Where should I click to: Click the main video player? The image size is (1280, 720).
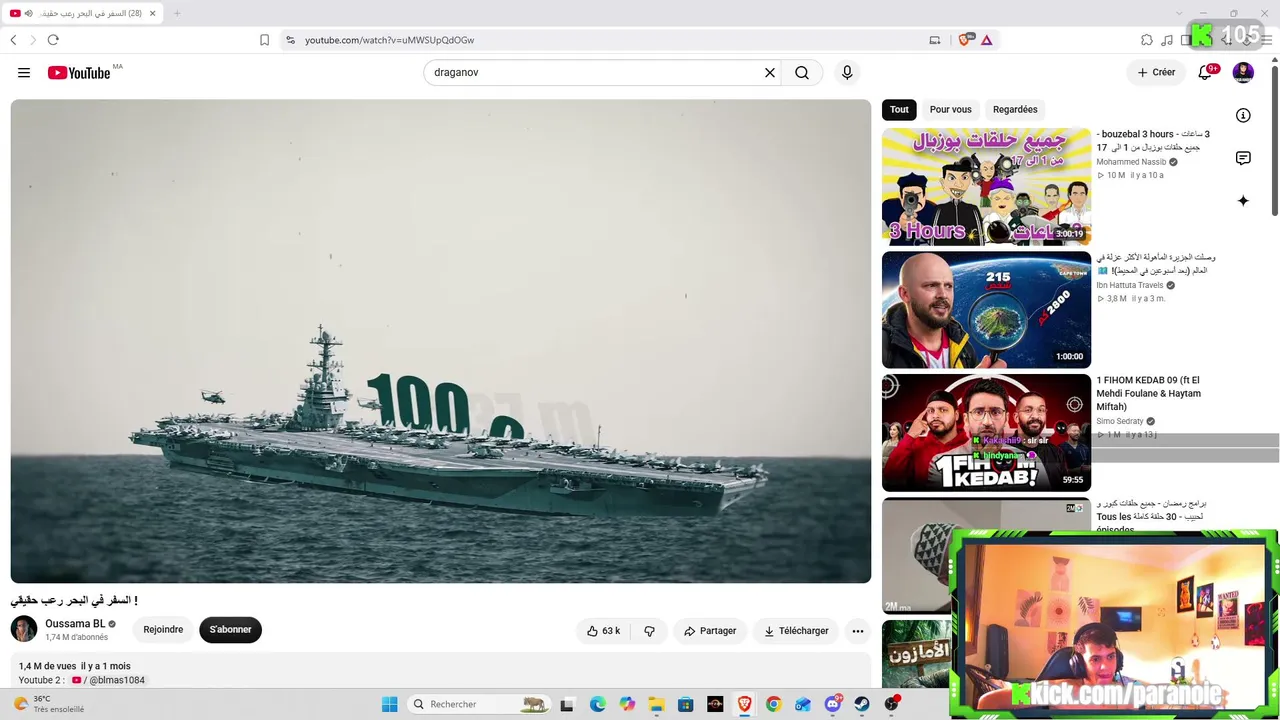click(x=441, y=341)
